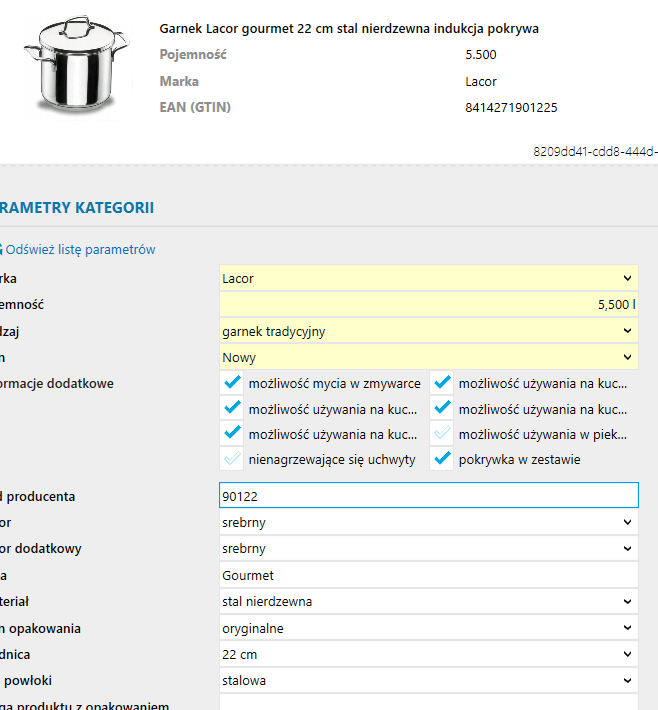Image resolution: width=658 pixels, height=710 pixels.
Task: Click the capacity field showing 5,500 l
Action: click(x=428, y=305)
